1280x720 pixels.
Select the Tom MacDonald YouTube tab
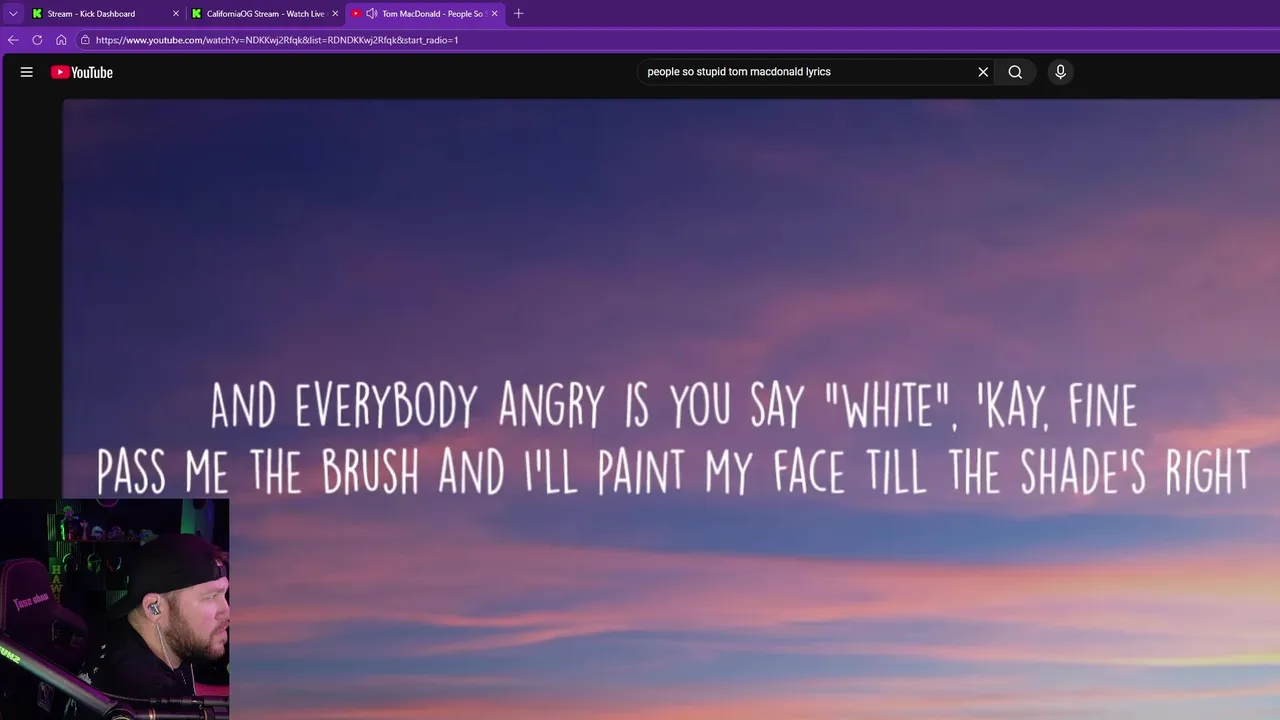pyautogui.click(x=425, y=14)
